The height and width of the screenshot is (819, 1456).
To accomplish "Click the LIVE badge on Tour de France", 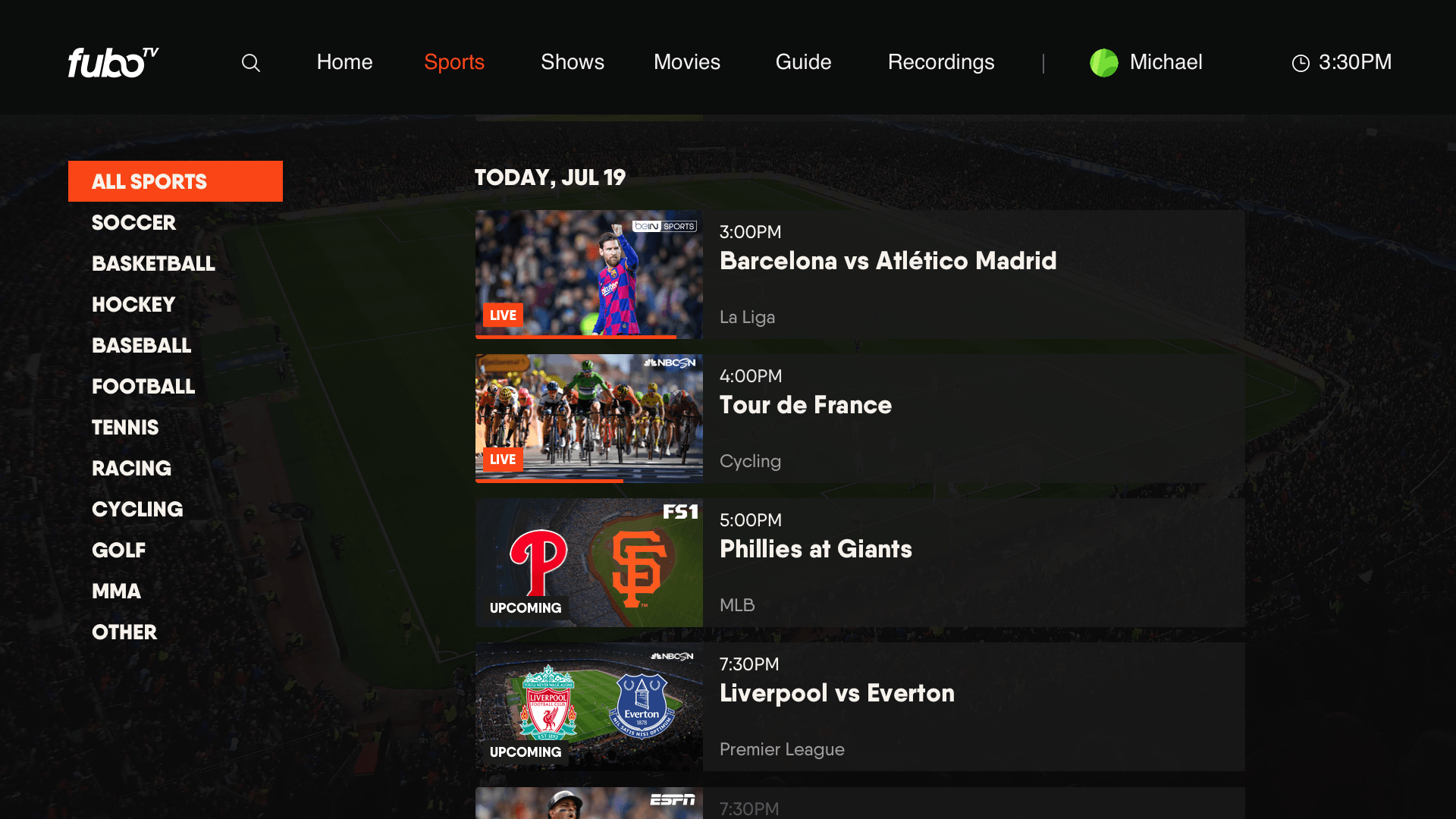I will pos(504,459).
